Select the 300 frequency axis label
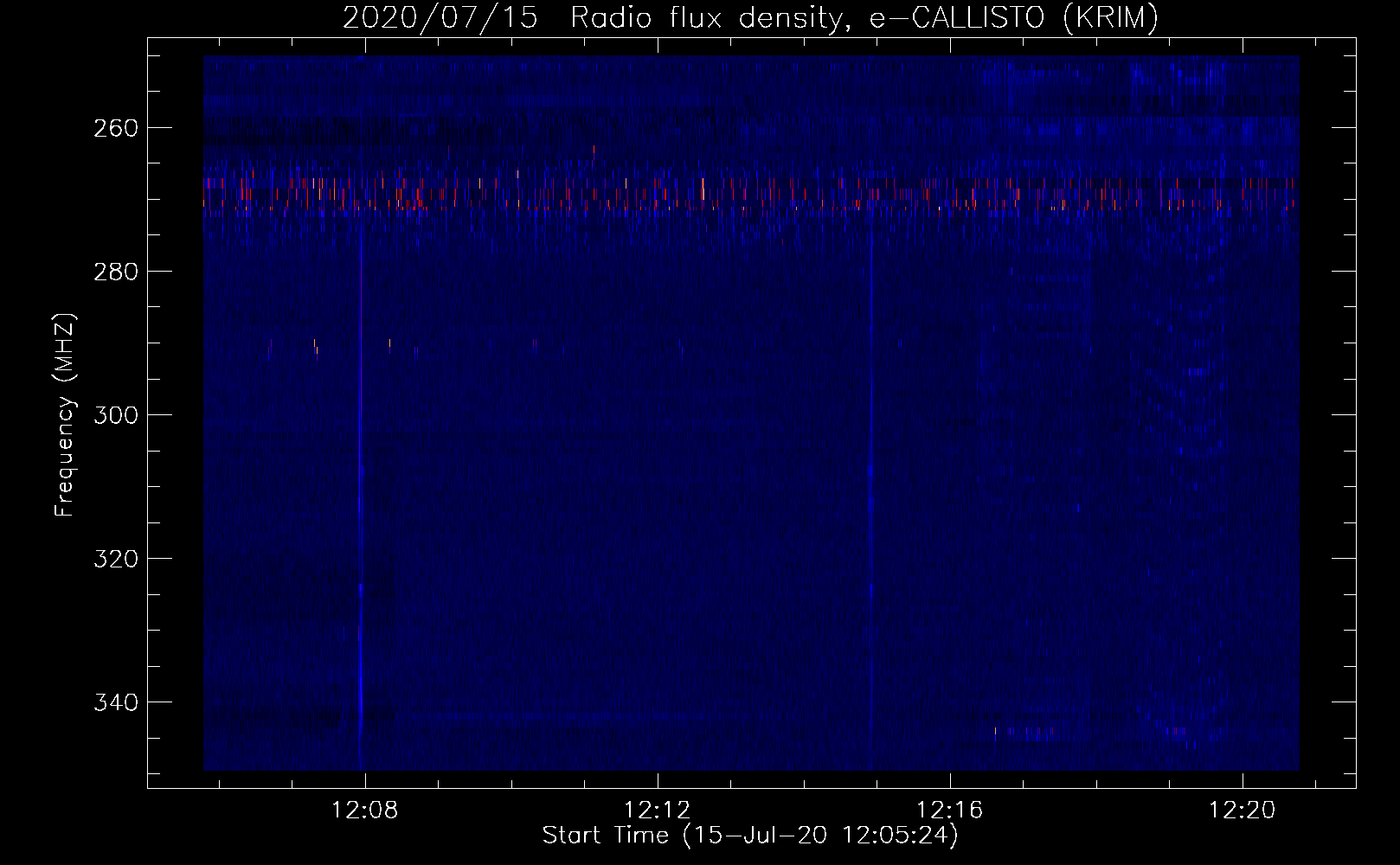Screen dimensions: 1400x865 pos(114,415)
